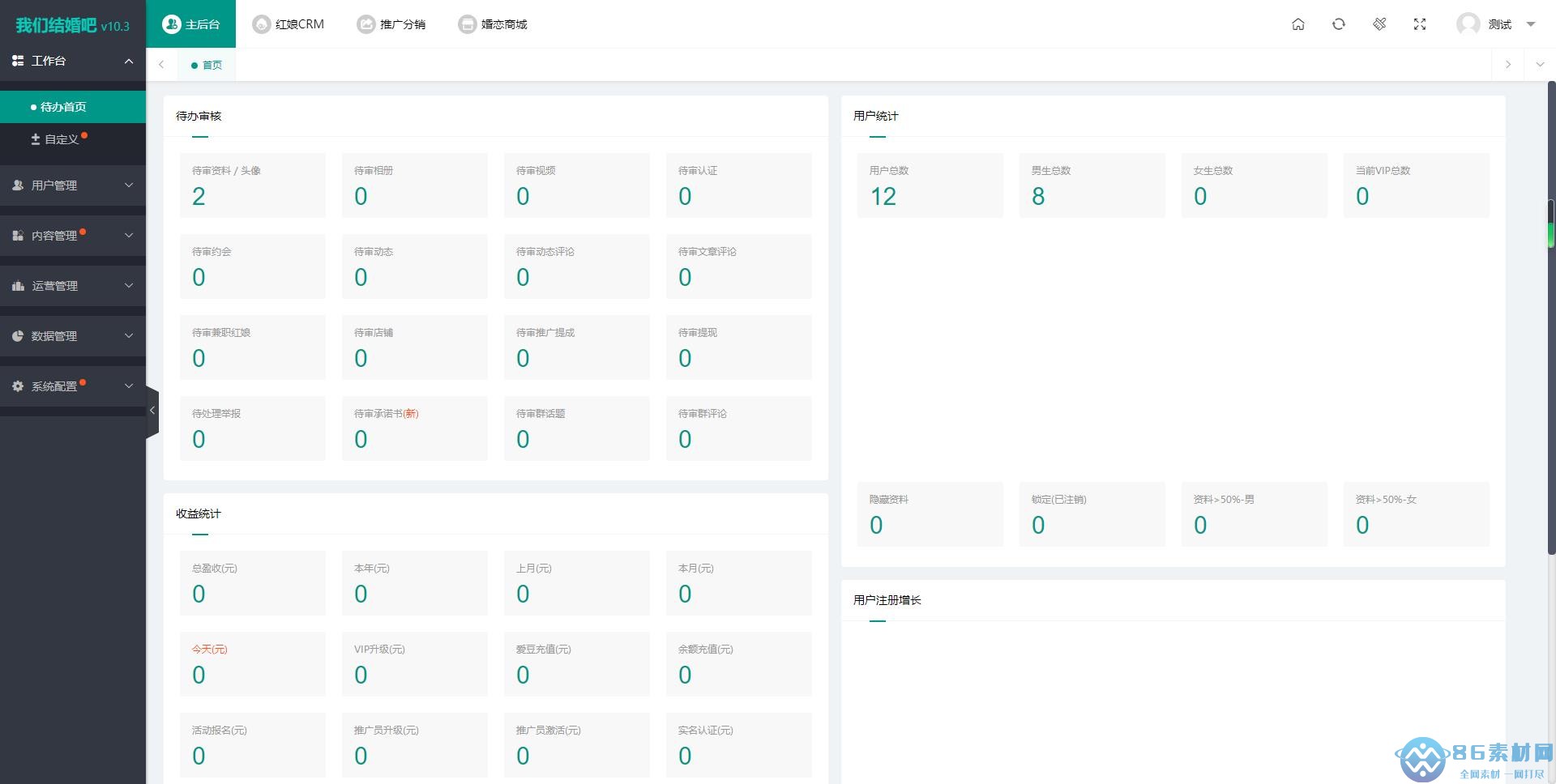The image size is (1556, 784).
Task: Click the user avatar icon
Action: (x=1468, y=24)
